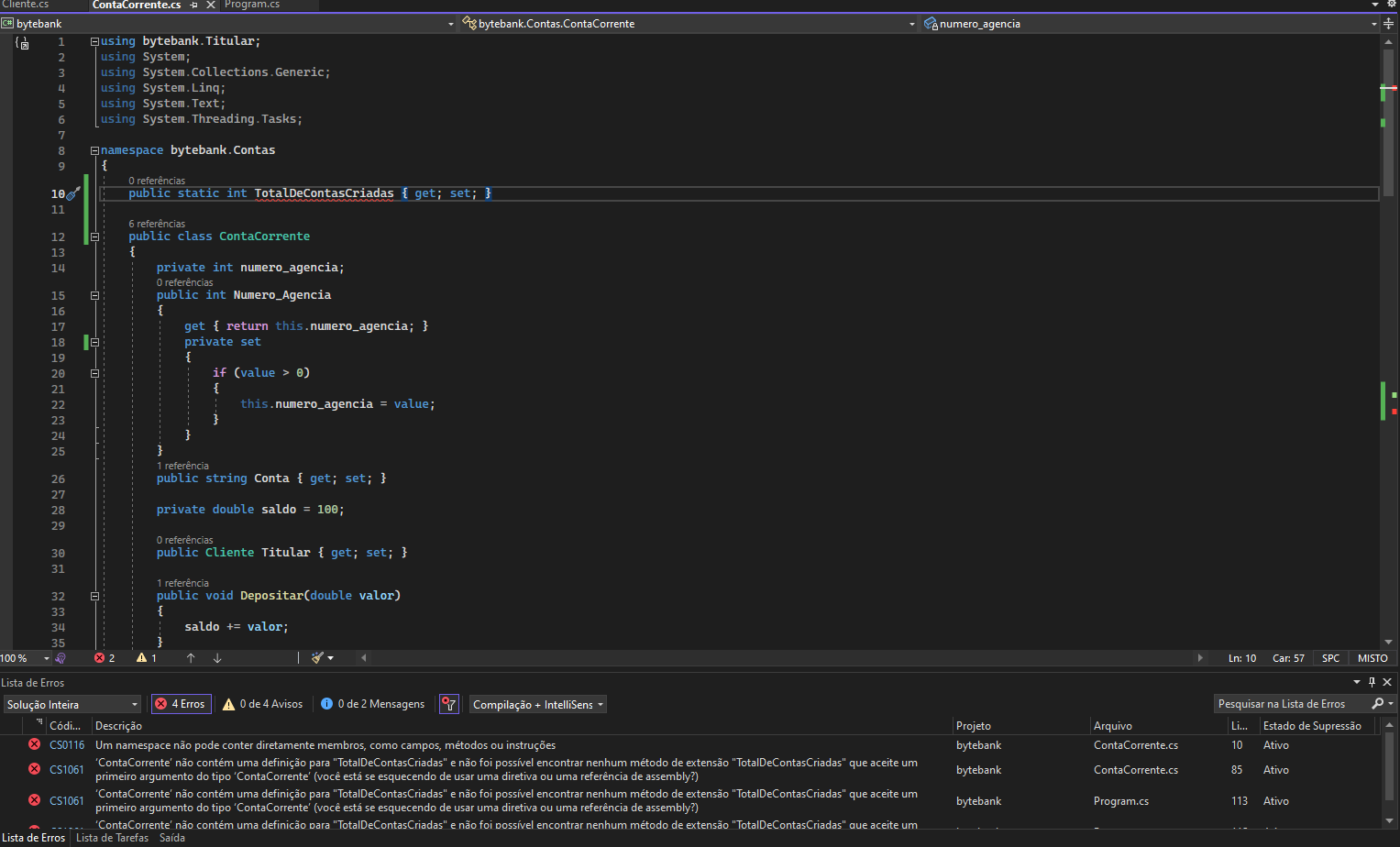Sort error list by Projeto column

1020,726
